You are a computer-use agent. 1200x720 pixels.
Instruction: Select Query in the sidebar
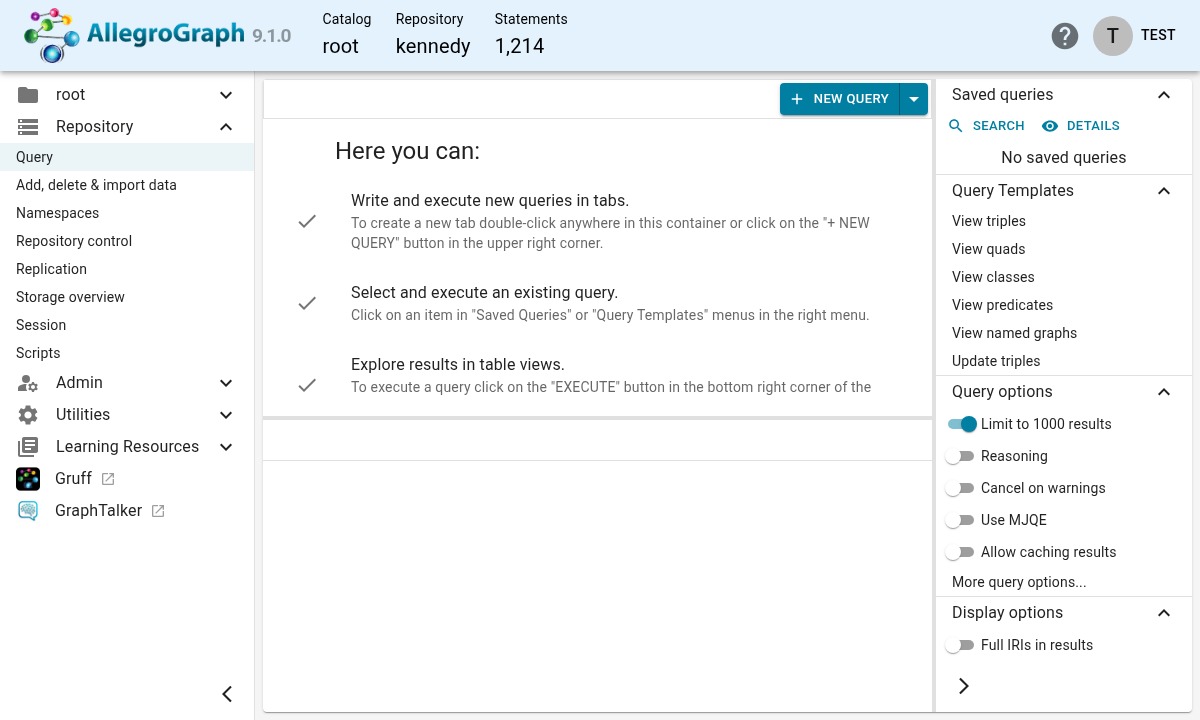pos(127,157)
